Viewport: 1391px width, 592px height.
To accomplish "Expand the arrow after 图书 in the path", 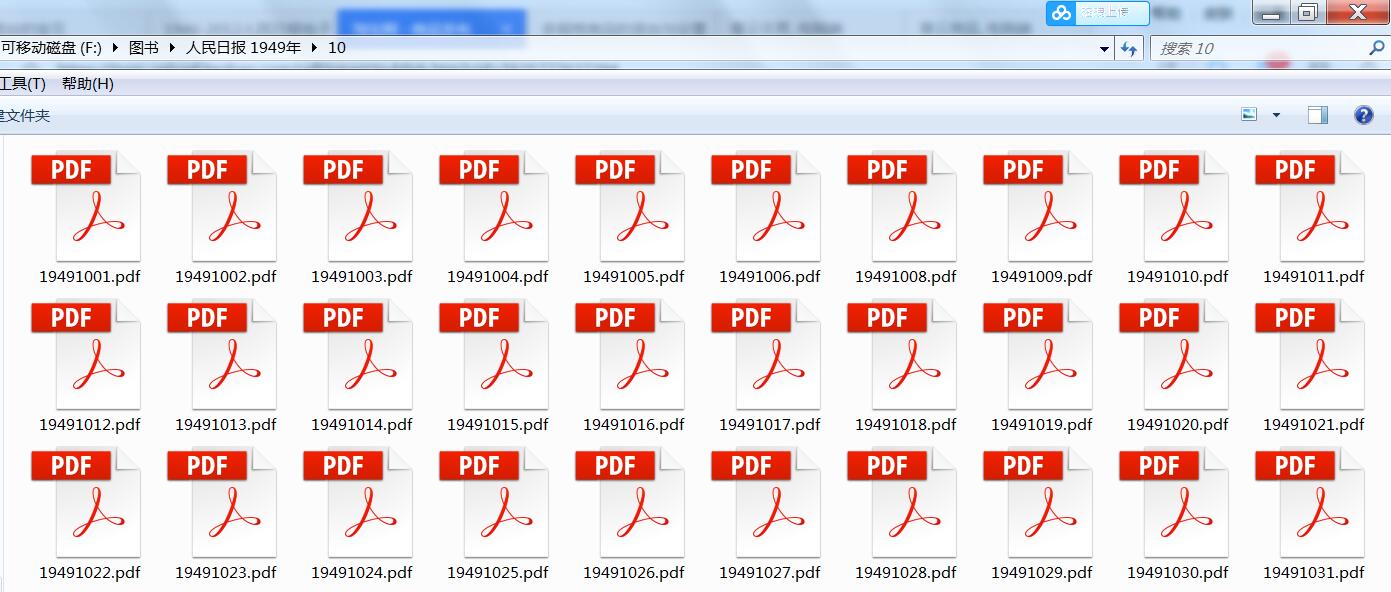I will point(172,47).
